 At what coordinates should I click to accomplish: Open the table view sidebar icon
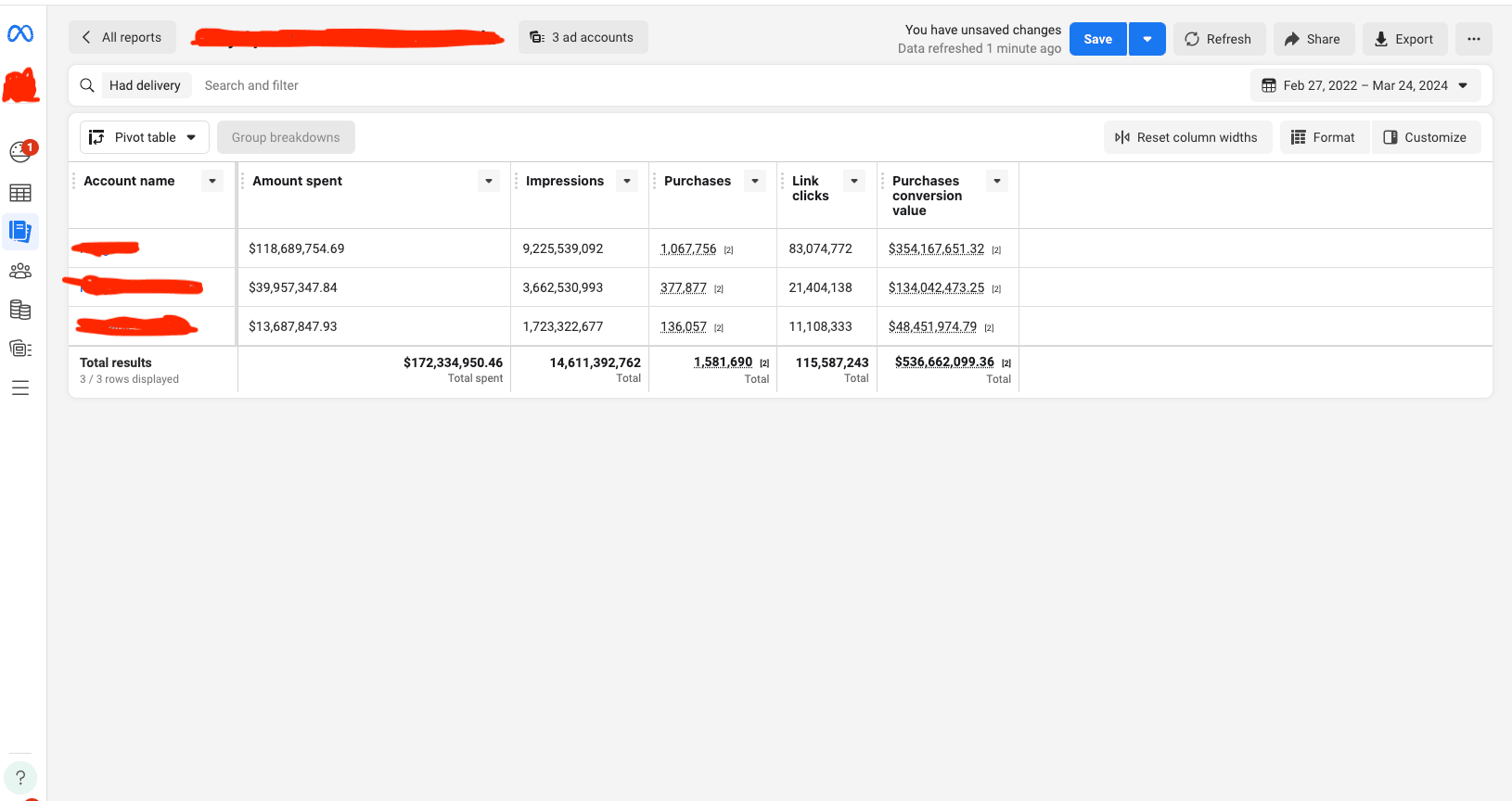pos(20,193)
